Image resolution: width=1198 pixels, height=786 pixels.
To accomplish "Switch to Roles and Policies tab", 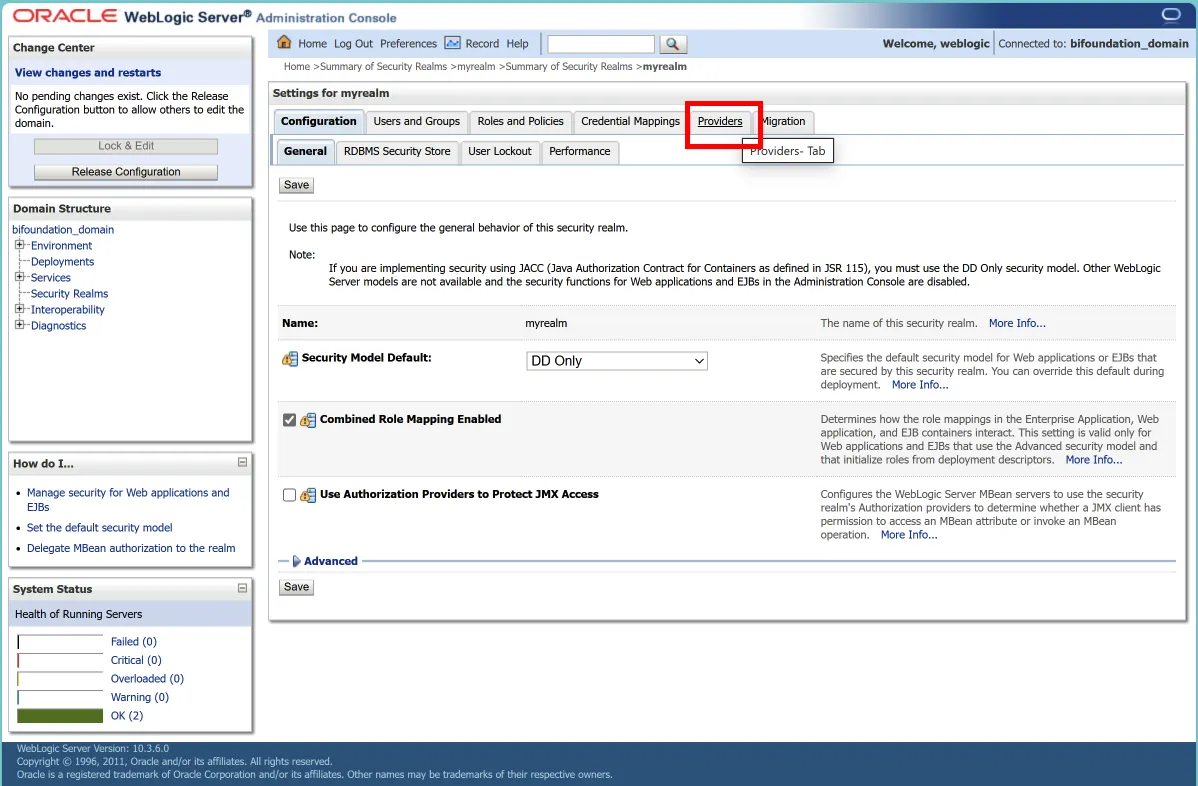I will 520,121.
